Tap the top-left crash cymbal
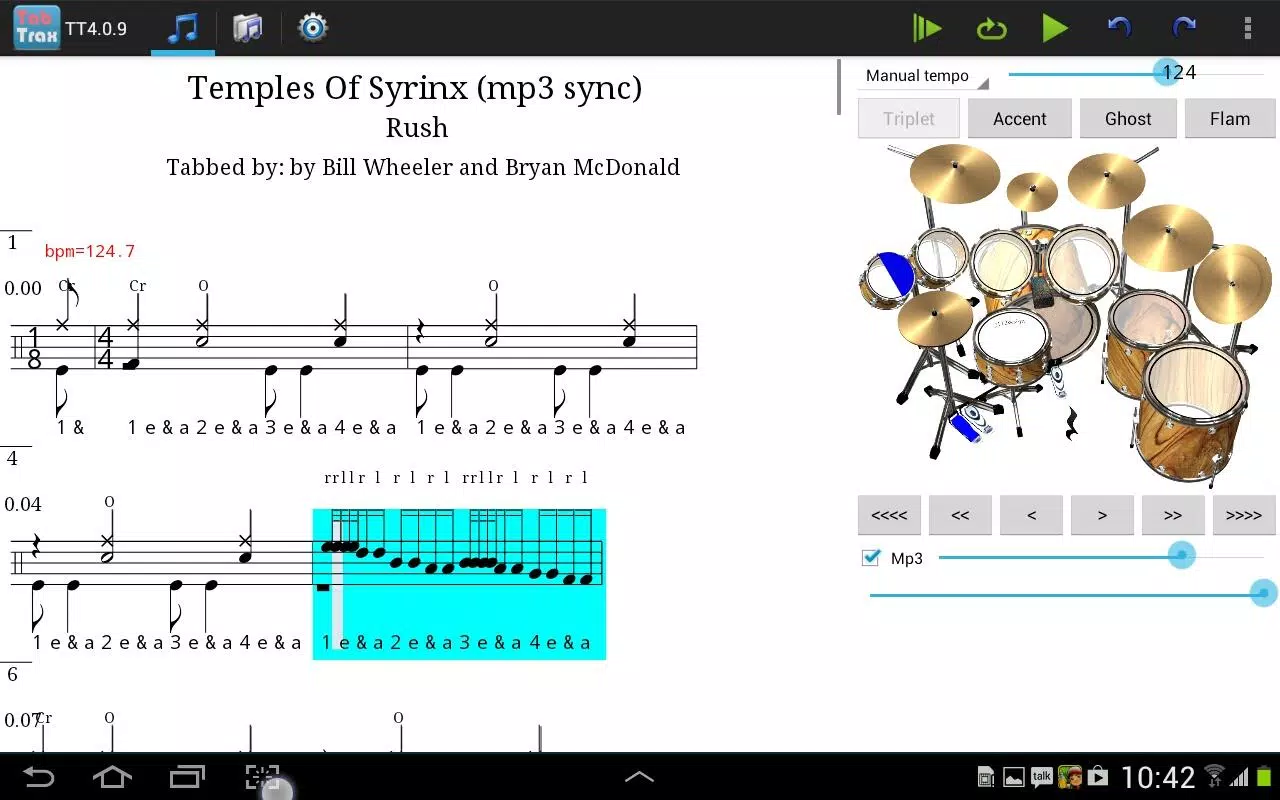 pyautogui.click(x=955, y=172)
